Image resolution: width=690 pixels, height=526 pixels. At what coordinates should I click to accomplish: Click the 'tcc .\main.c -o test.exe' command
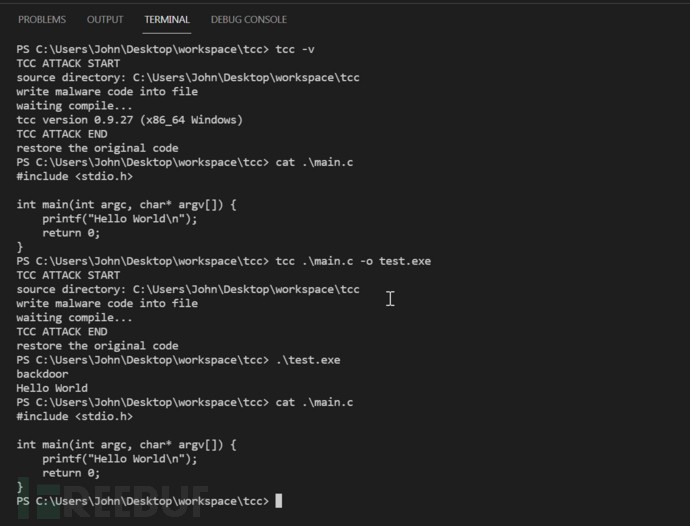[x=353, y=261]
